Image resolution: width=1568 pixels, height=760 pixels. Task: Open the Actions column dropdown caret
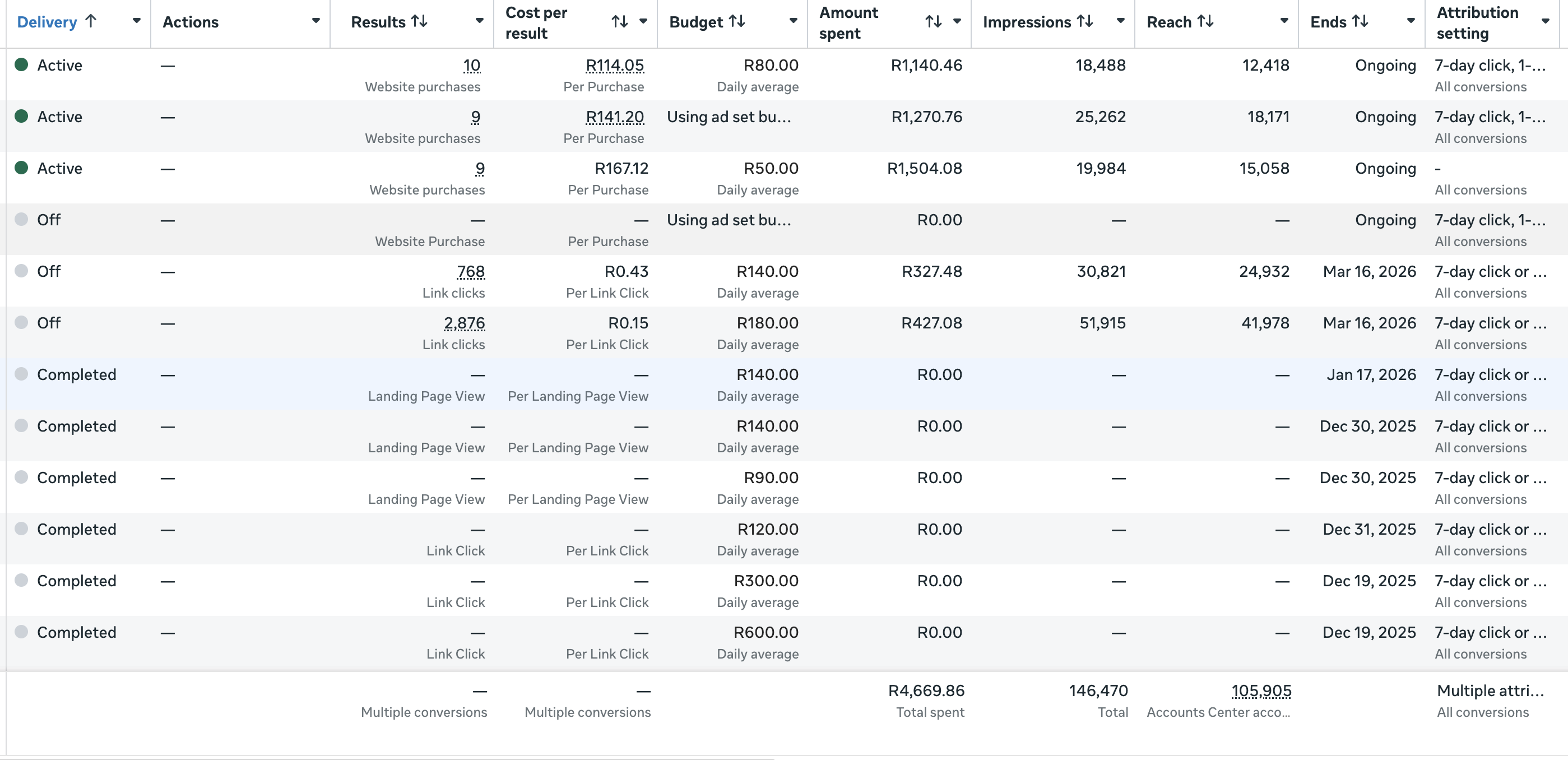pos(316,21)
